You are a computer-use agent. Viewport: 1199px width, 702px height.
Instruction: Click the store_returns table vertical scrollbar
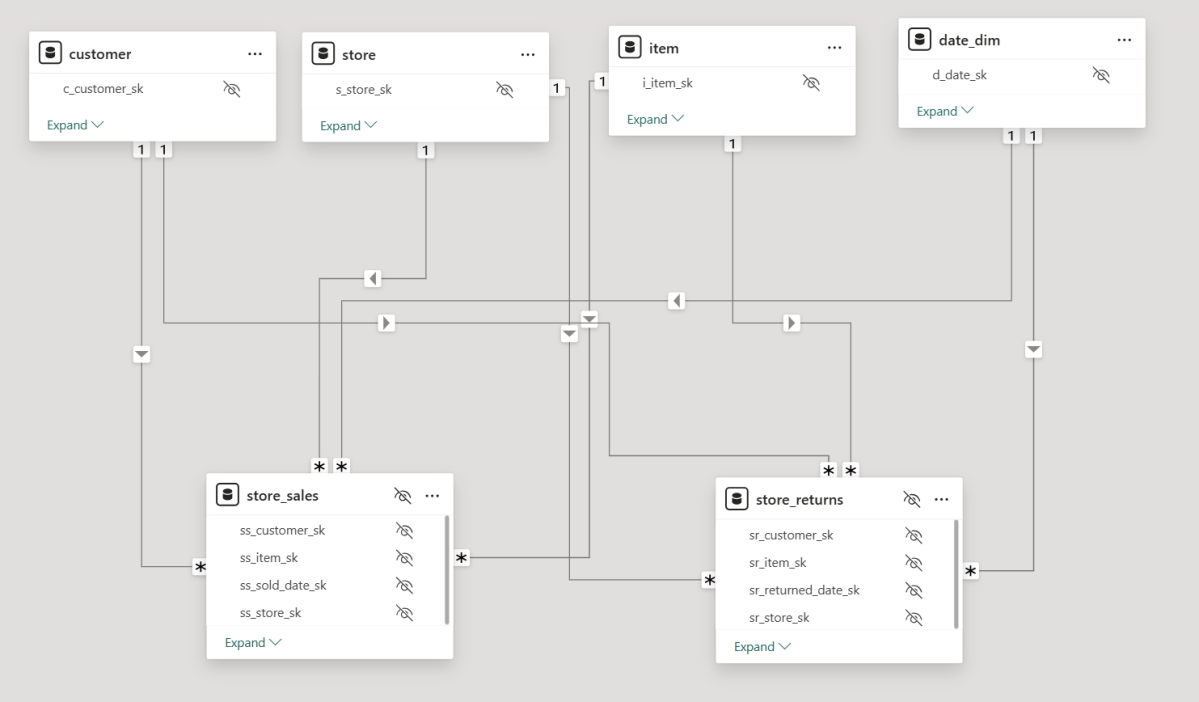[956, 574]
